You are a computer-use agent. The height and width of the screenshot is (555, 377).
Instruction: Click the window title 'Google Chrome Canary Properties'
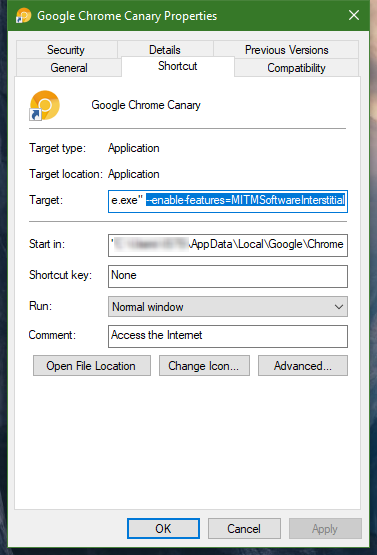127,16
